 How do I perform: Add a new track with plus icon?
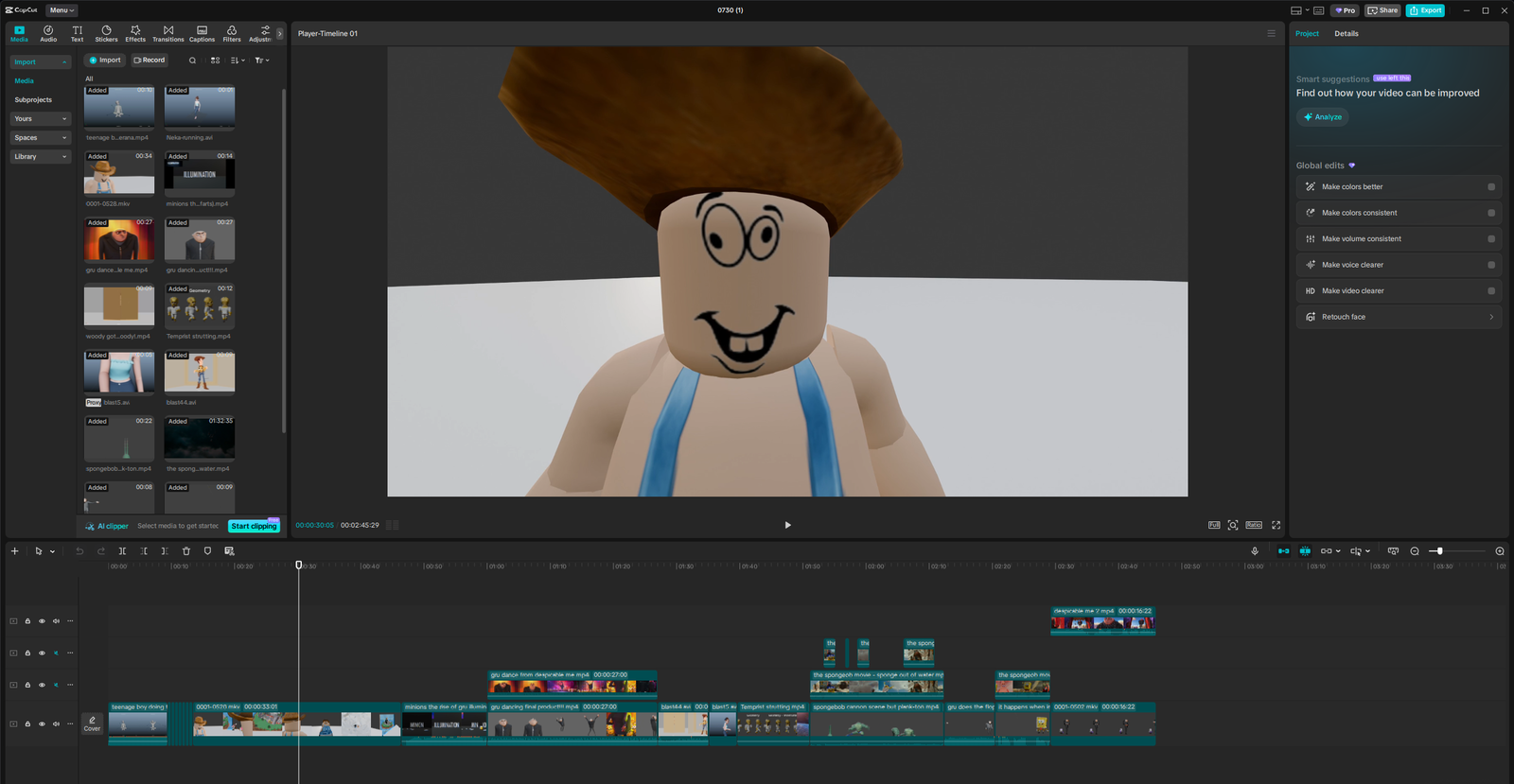click(x=14, y=551)
